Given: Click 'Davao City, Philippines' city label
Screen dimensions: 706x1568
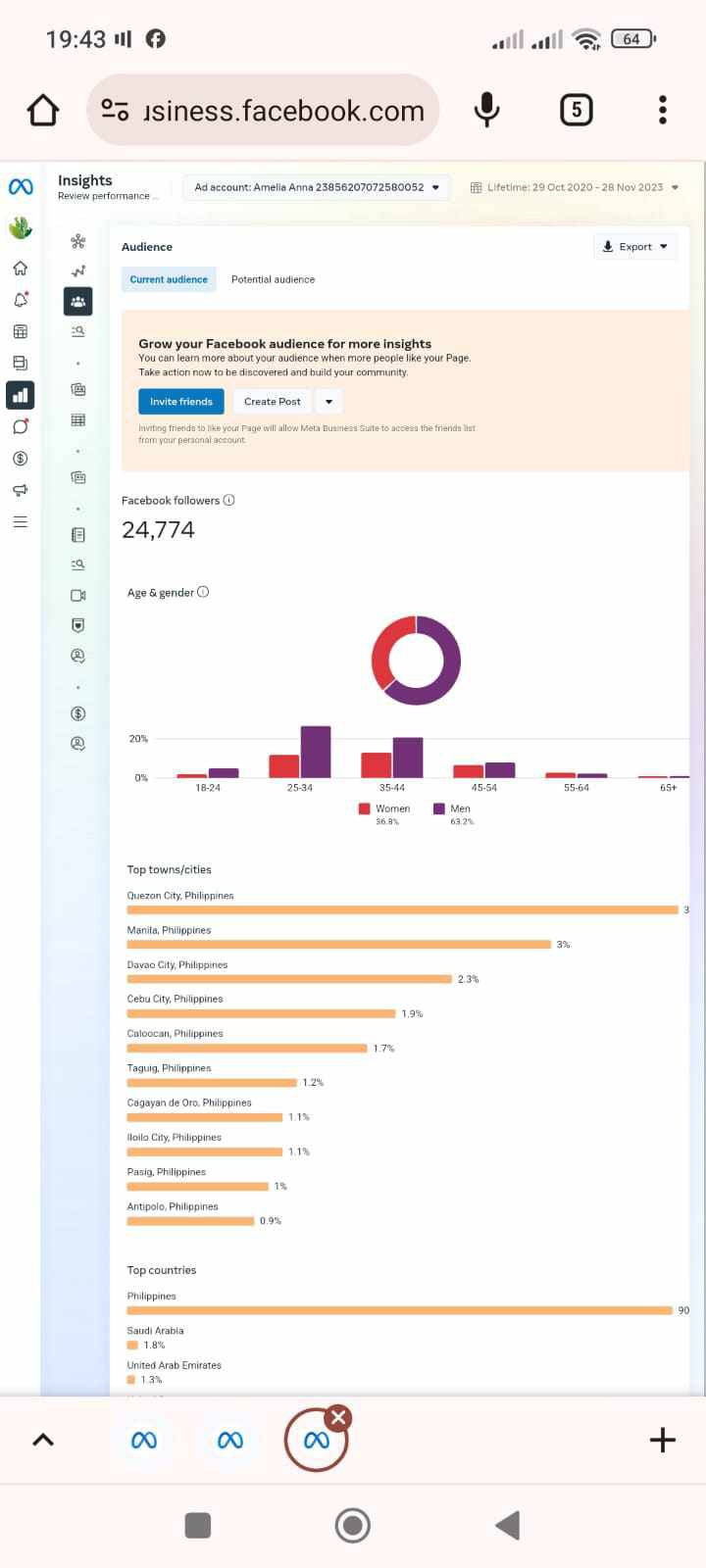Looking at the screenshot, I should click(x=177, y=964).
